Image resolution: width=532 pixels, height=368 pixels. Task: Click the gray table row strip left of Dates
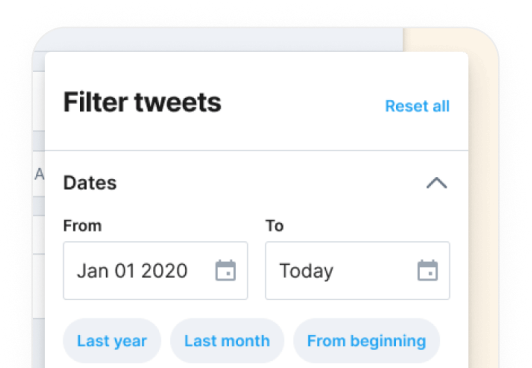tap(39, 206)
